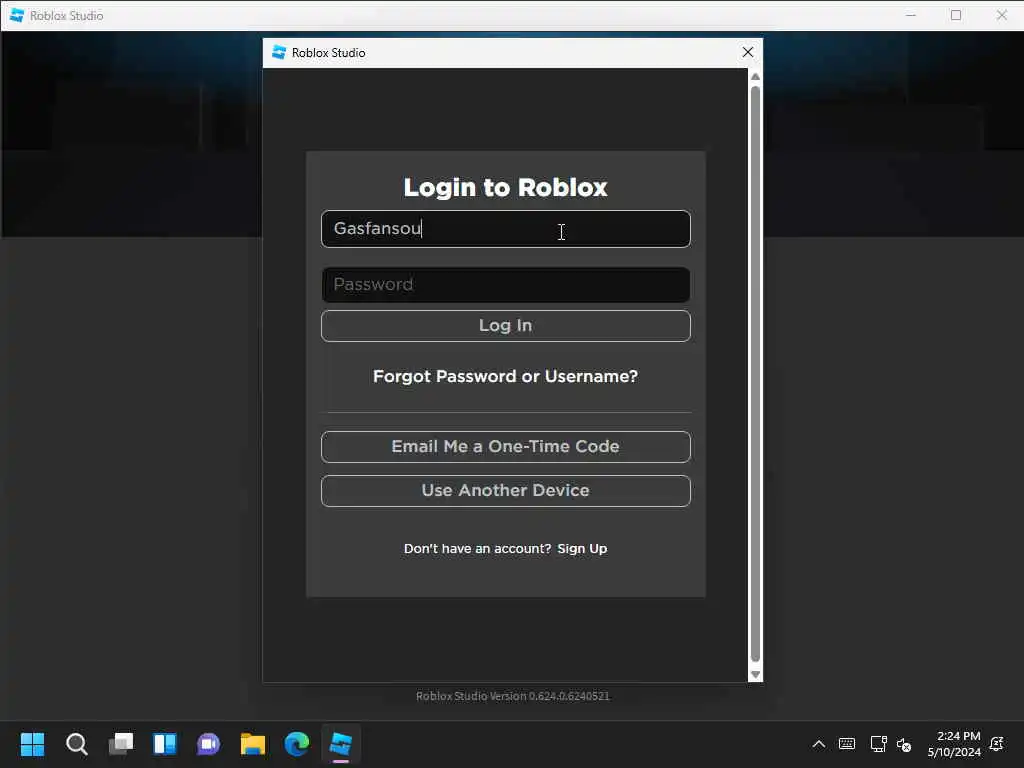
Task: Click the dialog scrollbar down arrow
Action: pos(756,675)
